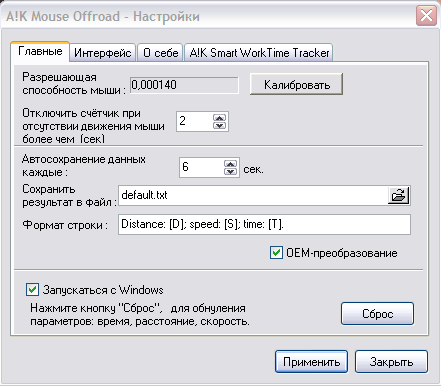Open the file browse folder icon
The image size is (441, 386).
tap(399, 195)
